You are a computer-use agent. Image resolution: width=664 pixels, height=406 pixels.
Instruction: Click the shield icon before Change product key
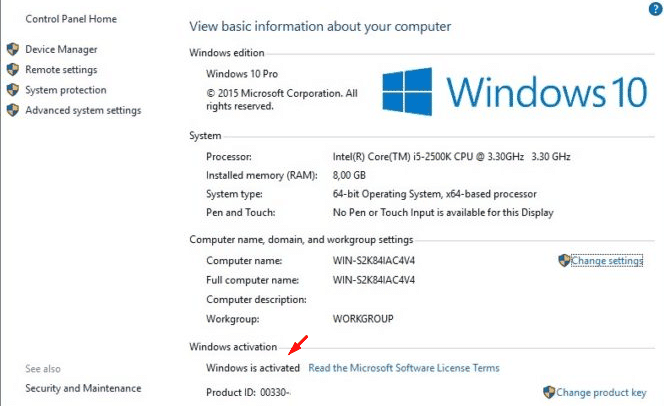click(x=549, y=392)
